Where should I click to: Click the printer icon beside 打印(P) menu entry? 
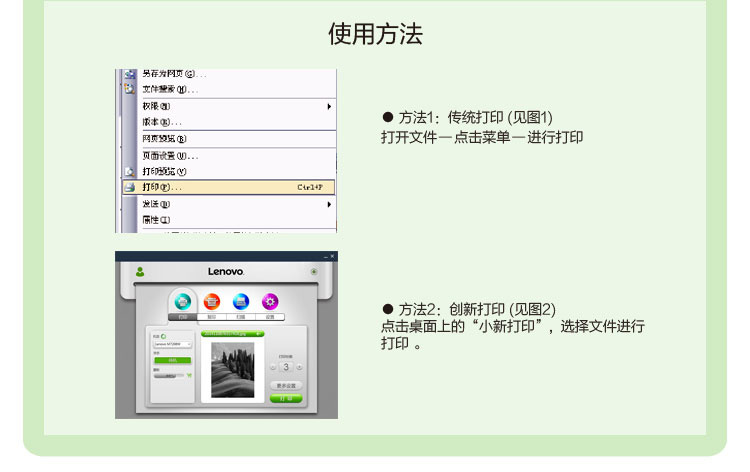point(128,187)
